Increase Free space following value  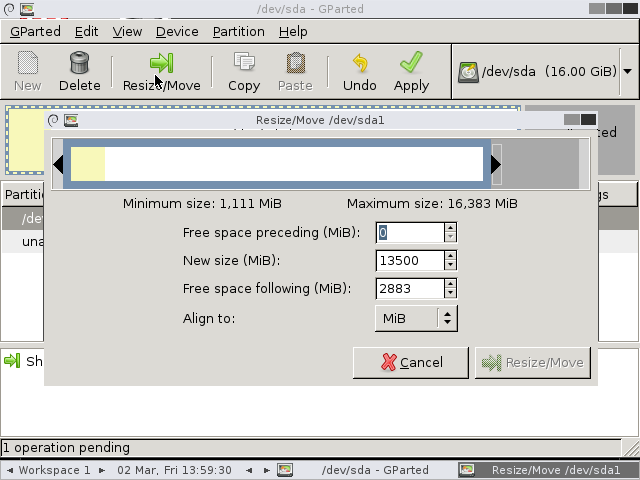[x=450, y=284]
